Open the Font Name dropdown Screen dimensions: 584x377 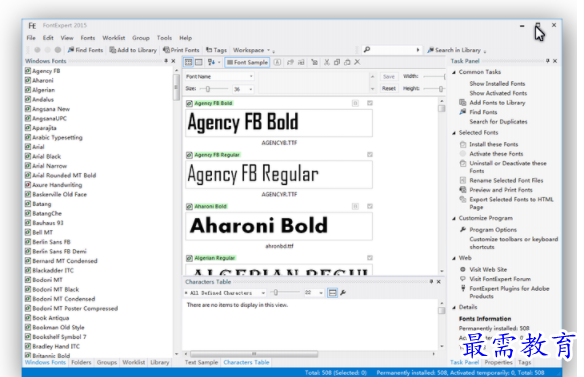(219, 76)
